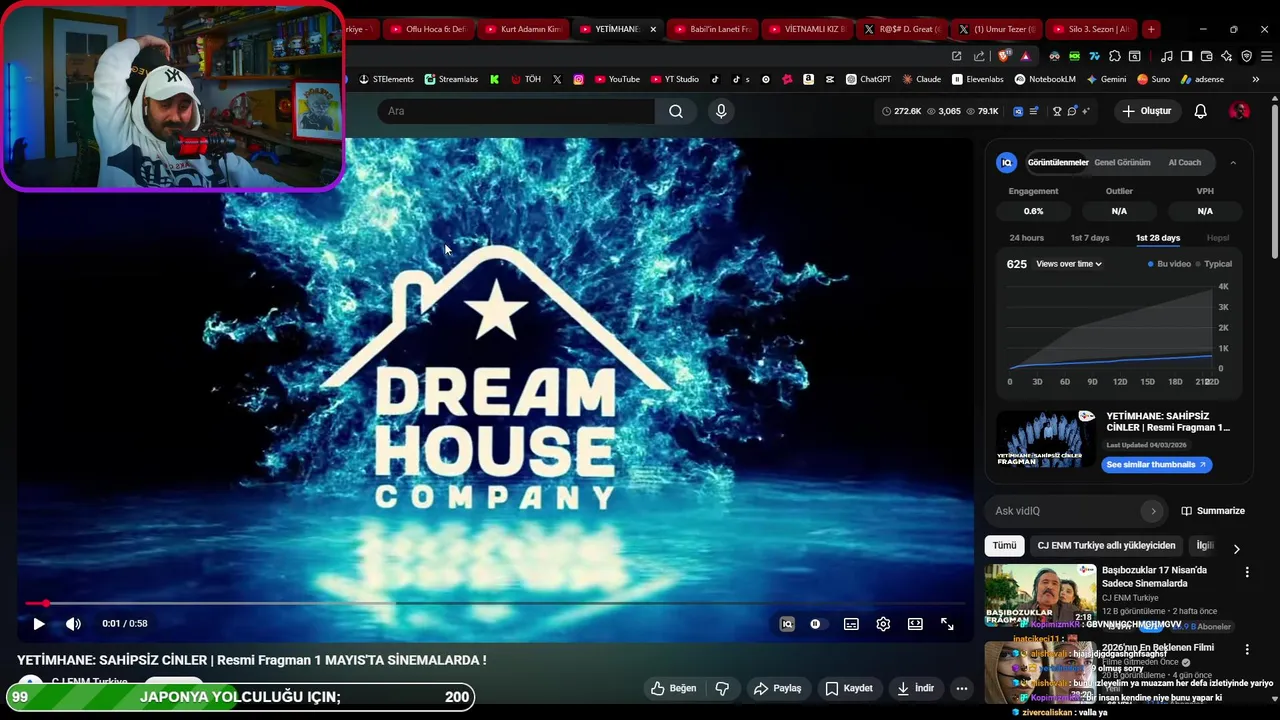
Task: Select the Tümü filter chip
Action: [1004, 545]
